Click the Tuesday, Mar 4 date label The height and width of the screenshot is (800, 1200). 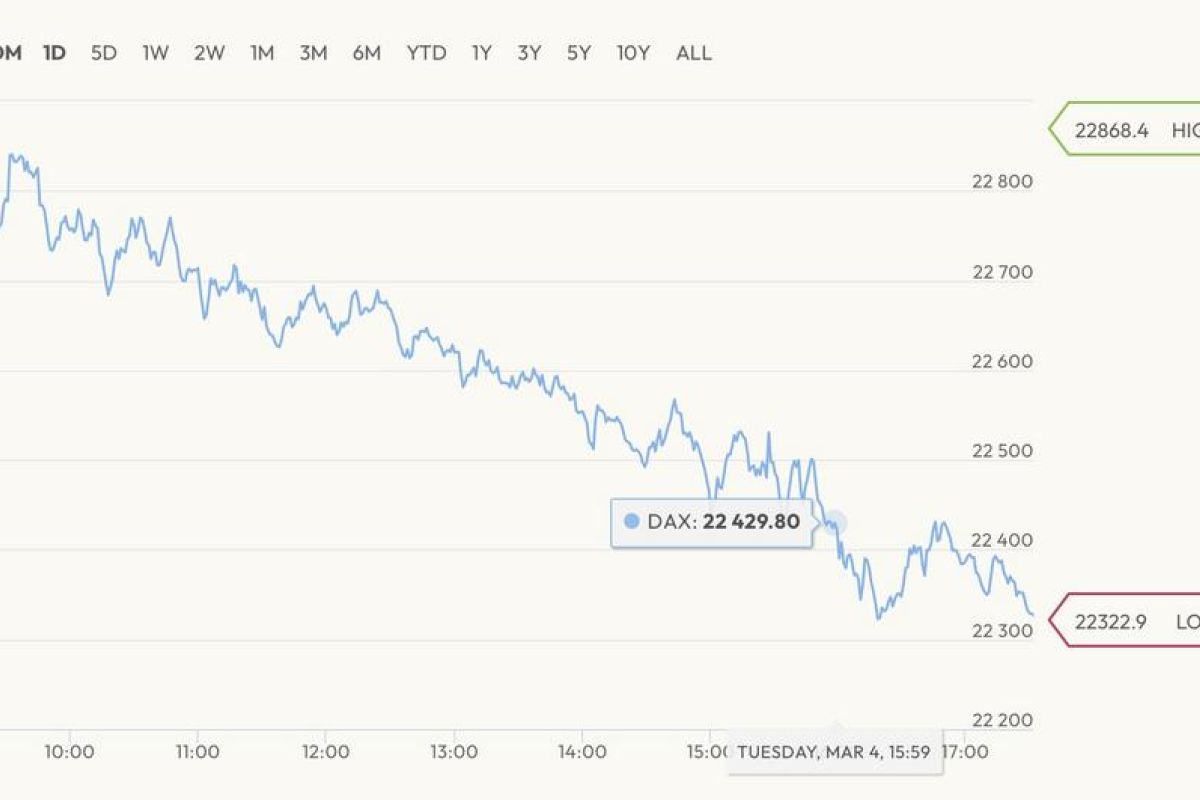coord(835,752)
